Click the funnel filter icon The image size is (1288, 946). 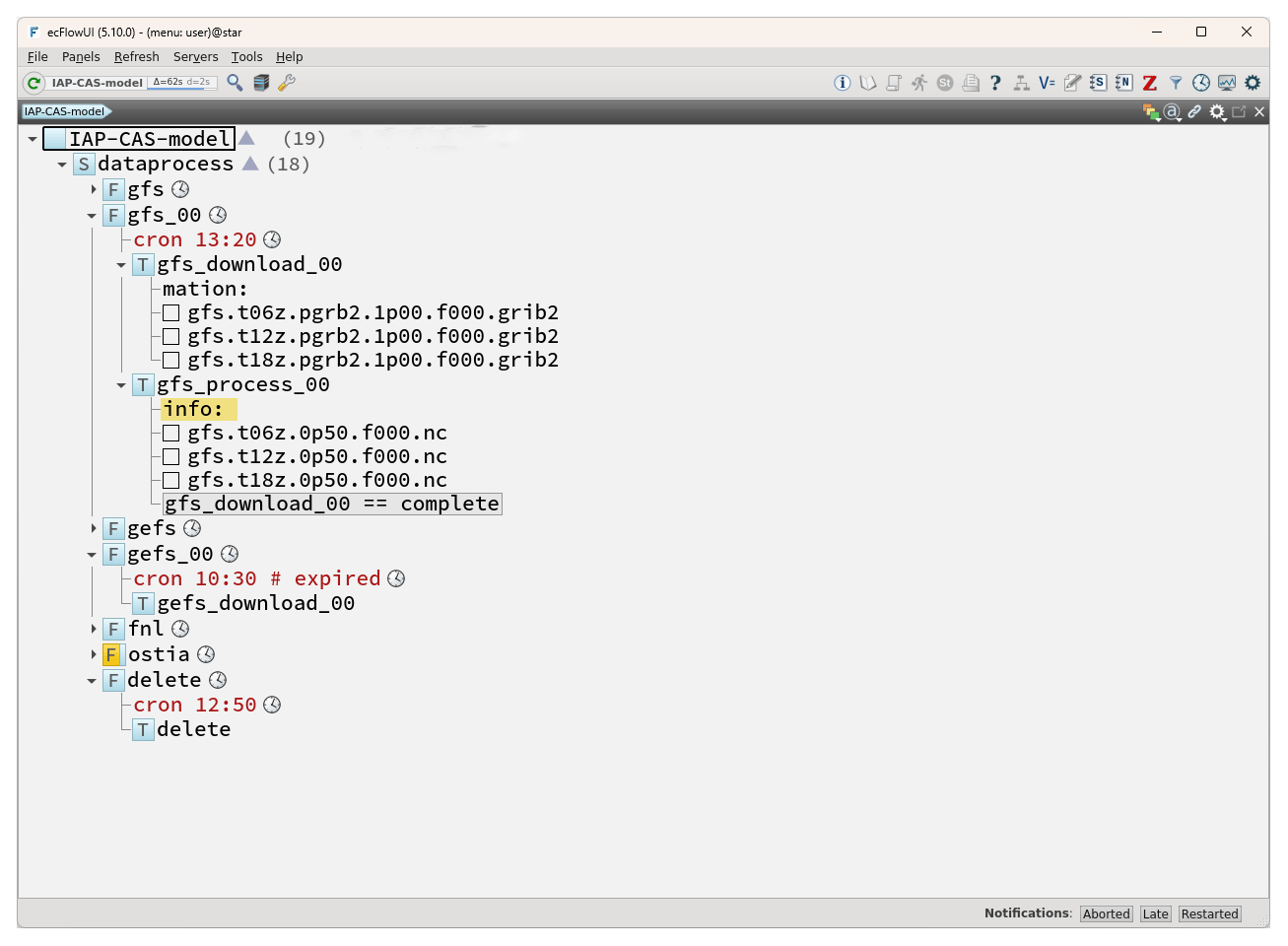click(x=1175, y=83)
